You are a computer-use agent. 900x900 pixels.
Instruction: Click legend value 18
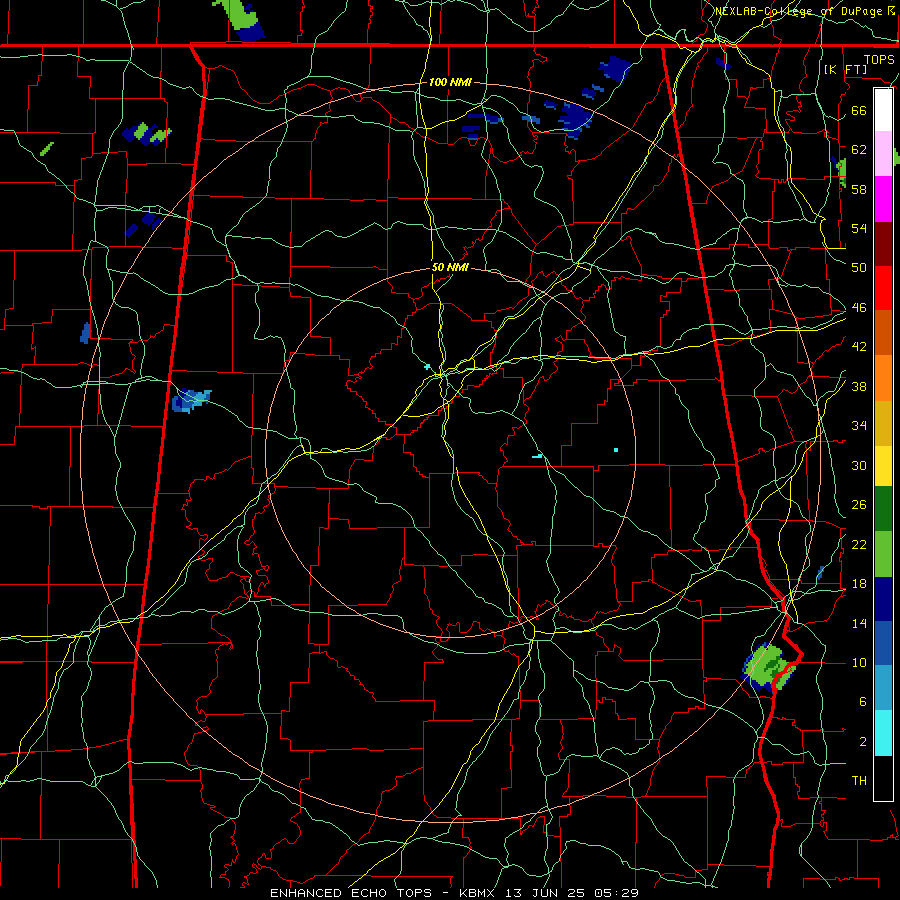pos(859,584)
